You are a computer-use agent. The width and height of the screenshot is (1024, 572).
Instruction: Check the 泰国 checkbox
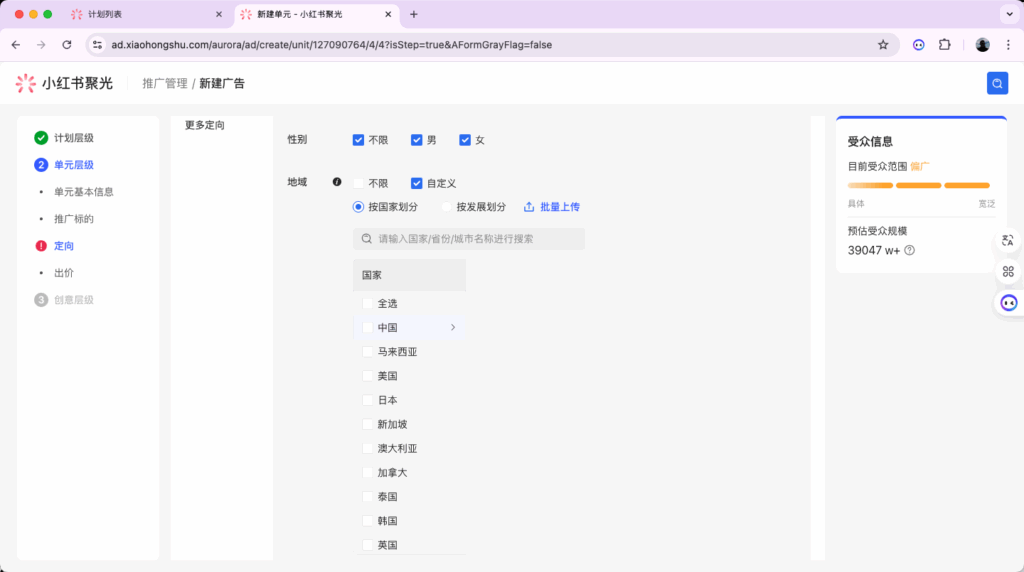click(367, 496)
